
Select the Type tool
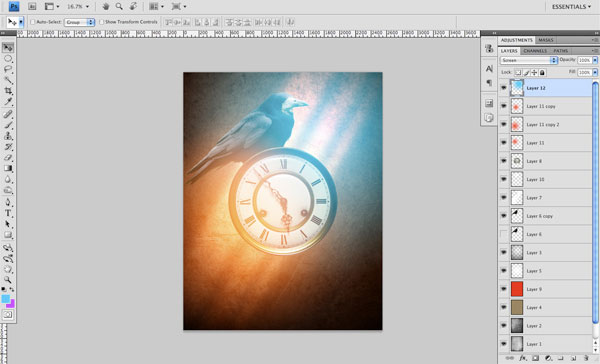pos(8,213)
